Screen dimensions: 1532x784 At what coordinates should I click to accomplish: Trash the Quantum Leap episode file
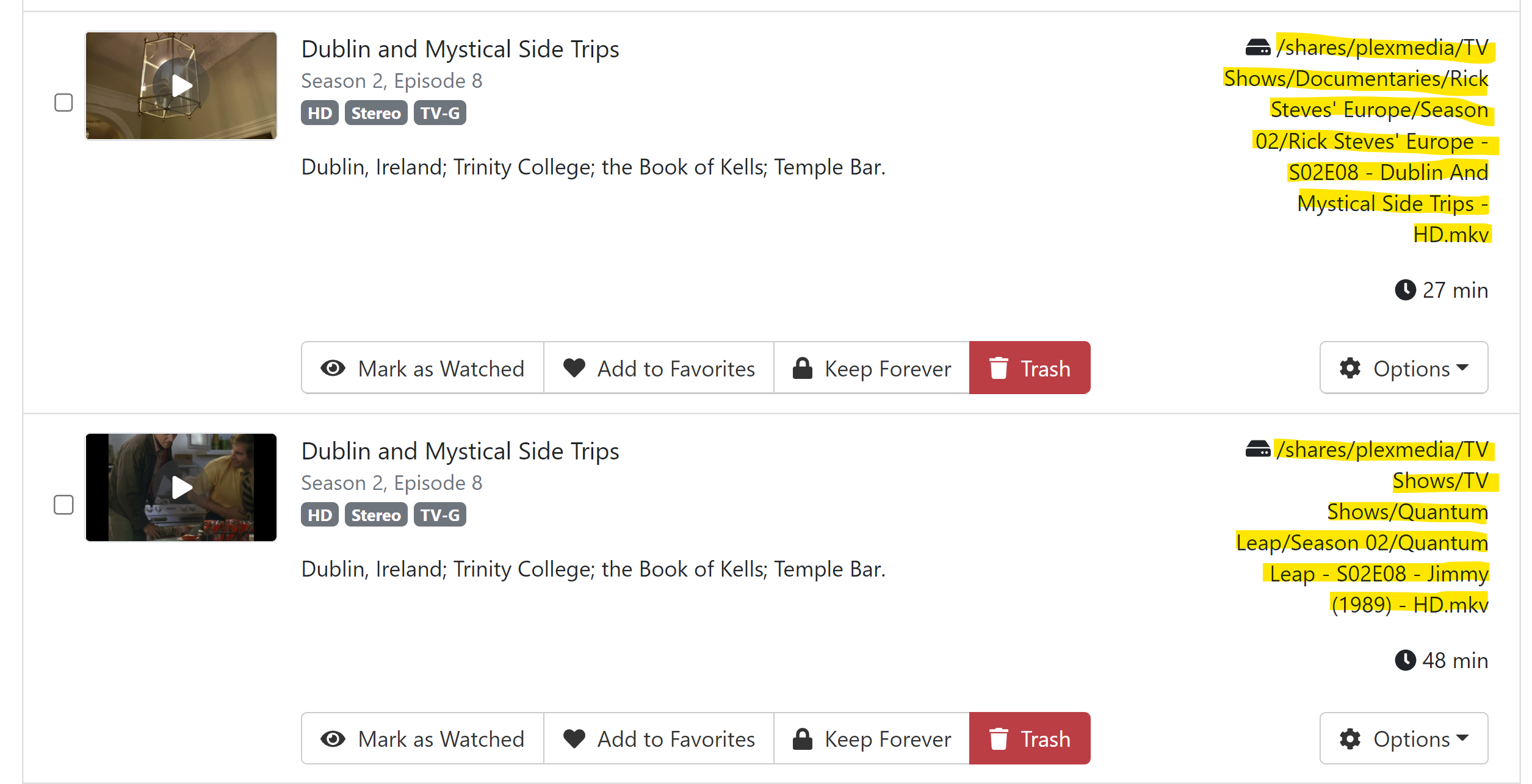click(x=1030, y=739)
